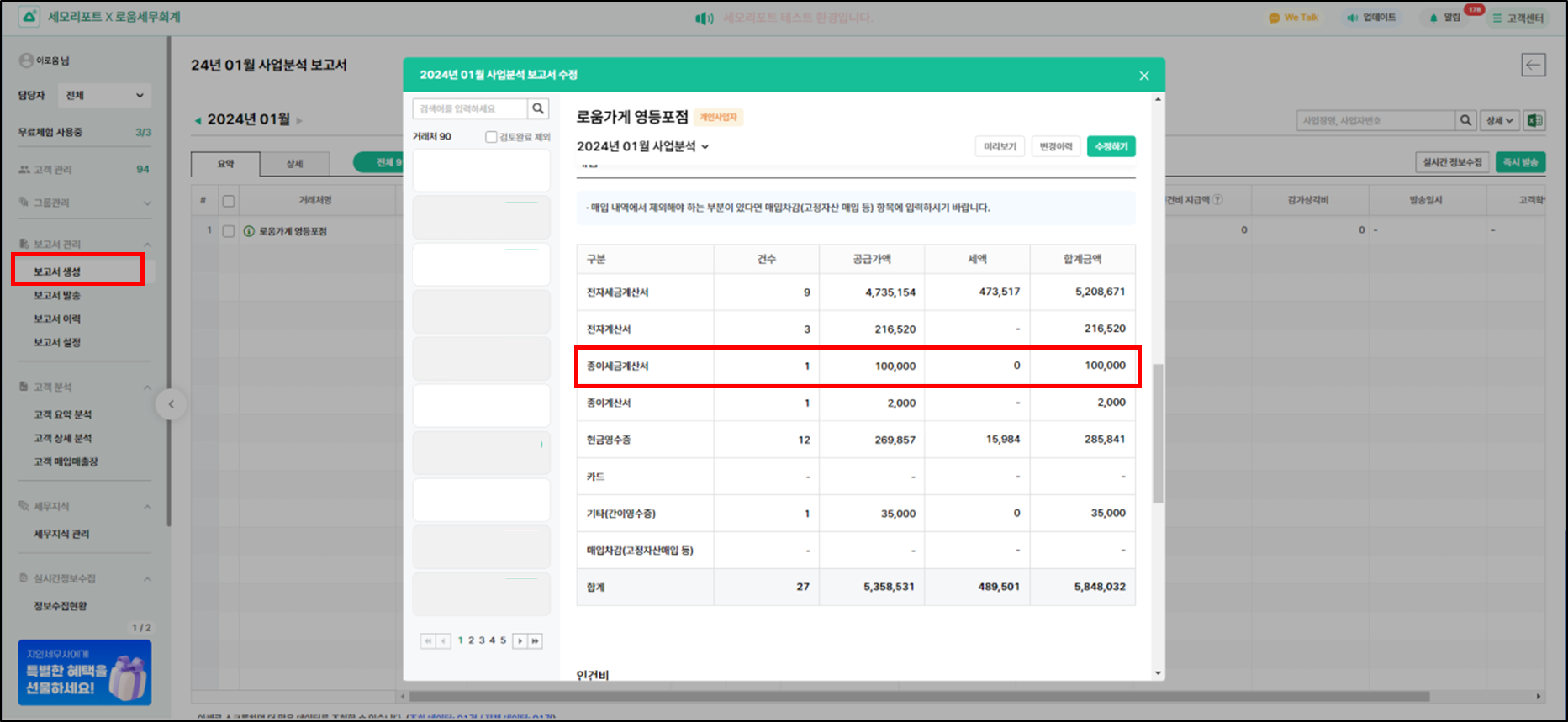Go to next month using the right arrow
Viewport: 1568px width, 722px height.
(299, 120)
